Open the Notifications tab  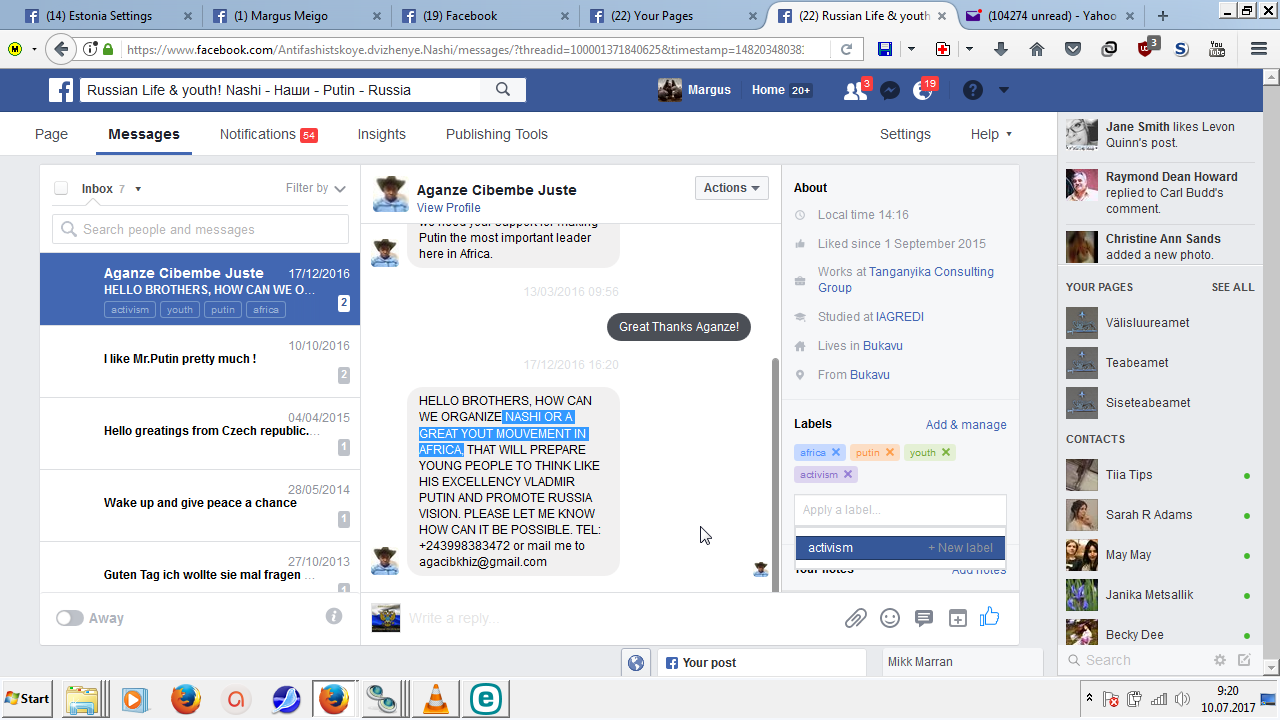tap(268, 134)
